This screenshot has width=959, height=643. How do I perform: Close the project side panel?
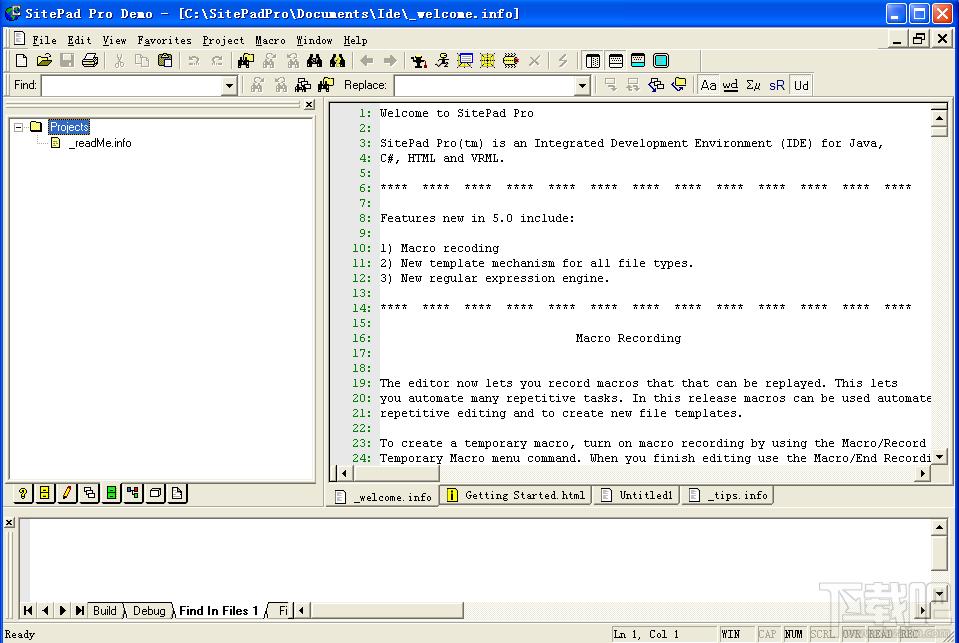(x=309, y=105)
